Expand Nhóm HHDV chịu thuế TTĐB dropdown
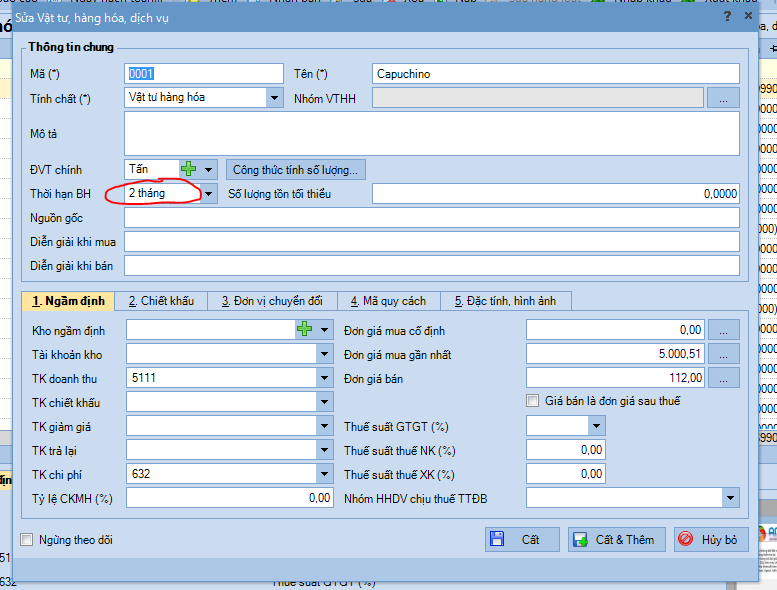This screenshot has width=777, height=590. (730, 498)
